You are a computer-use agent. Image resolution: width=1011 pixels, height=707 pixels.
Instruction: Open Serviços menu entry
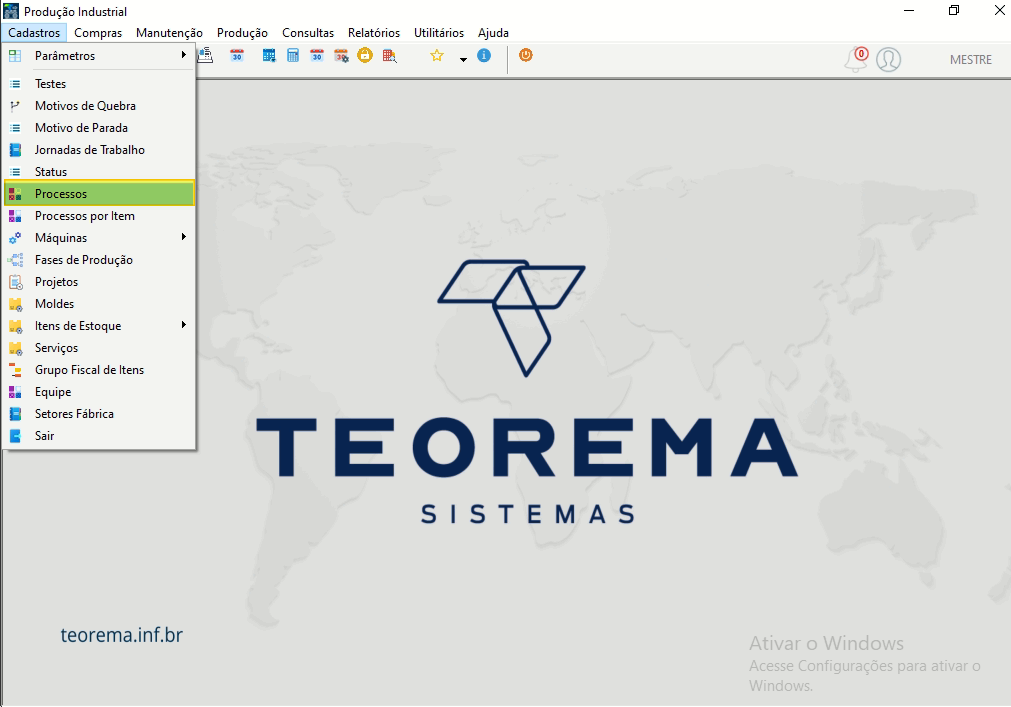point(99,347)
